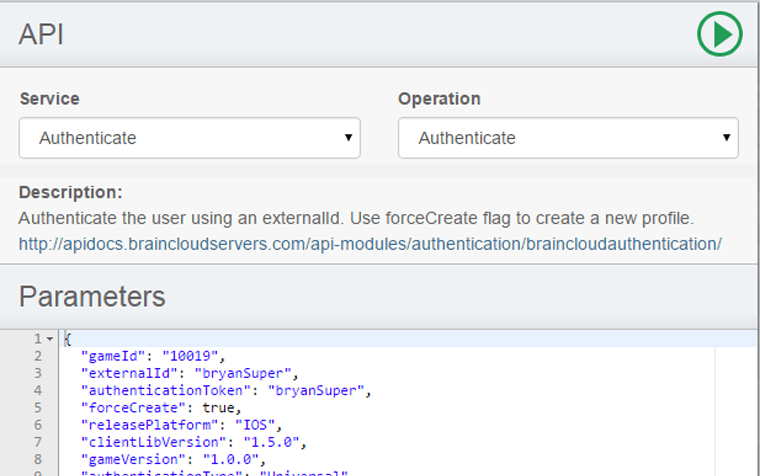Click the API panel heading

pos(41,34)
